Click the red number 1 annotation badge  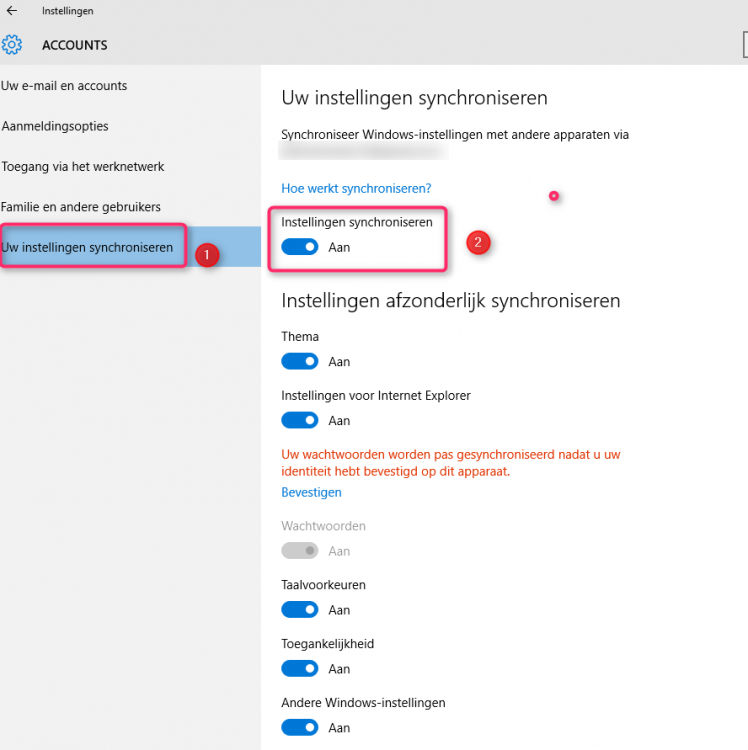[206, 255]
